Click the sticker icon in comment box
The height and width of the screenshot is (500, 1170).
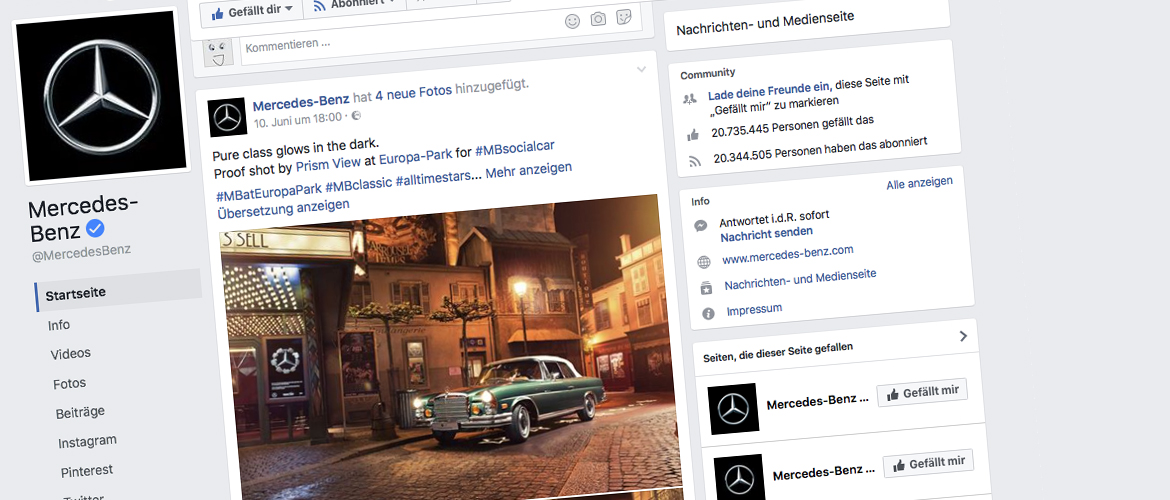tap(624, 17)
